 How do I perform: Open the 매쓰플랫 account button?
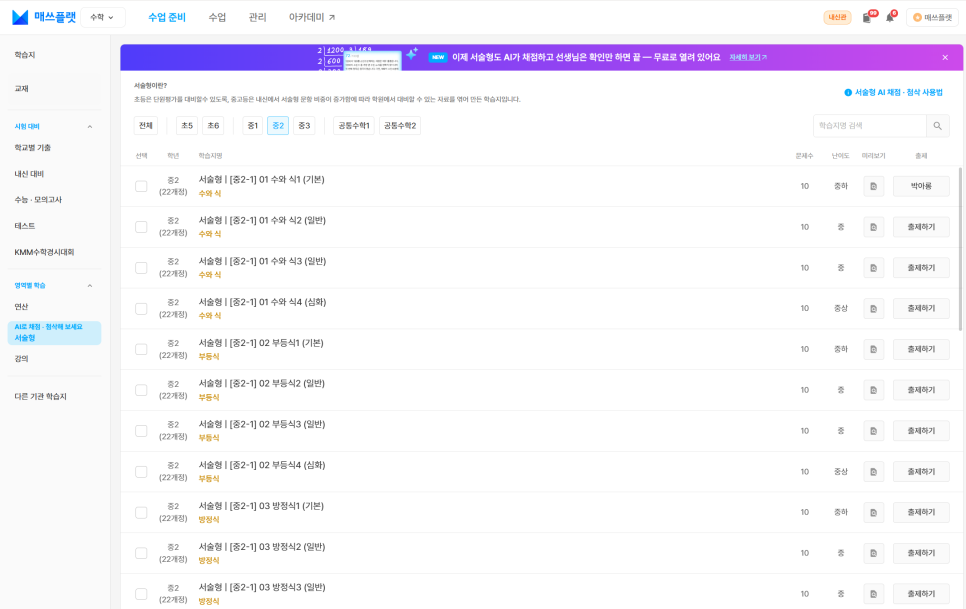coord(932,18)
